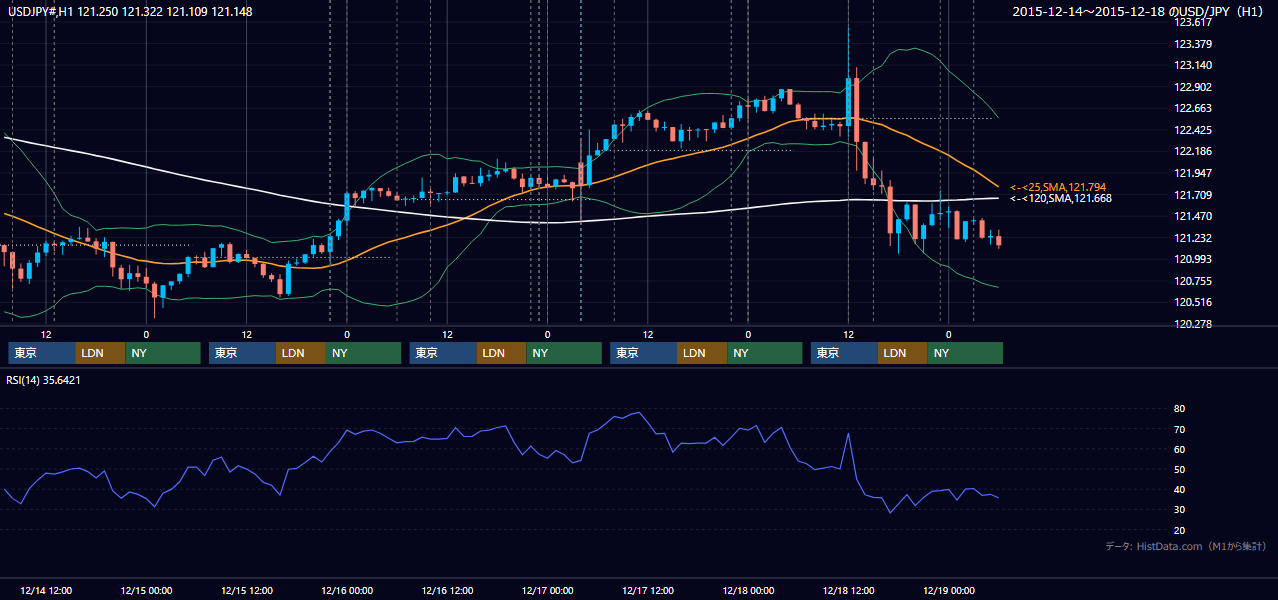
Task: Click price axis value 122.902
Action: coord(1192,87)
